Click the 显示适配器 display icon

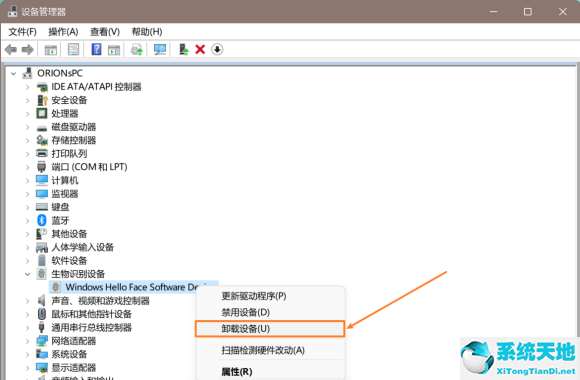tap(42, 367)
